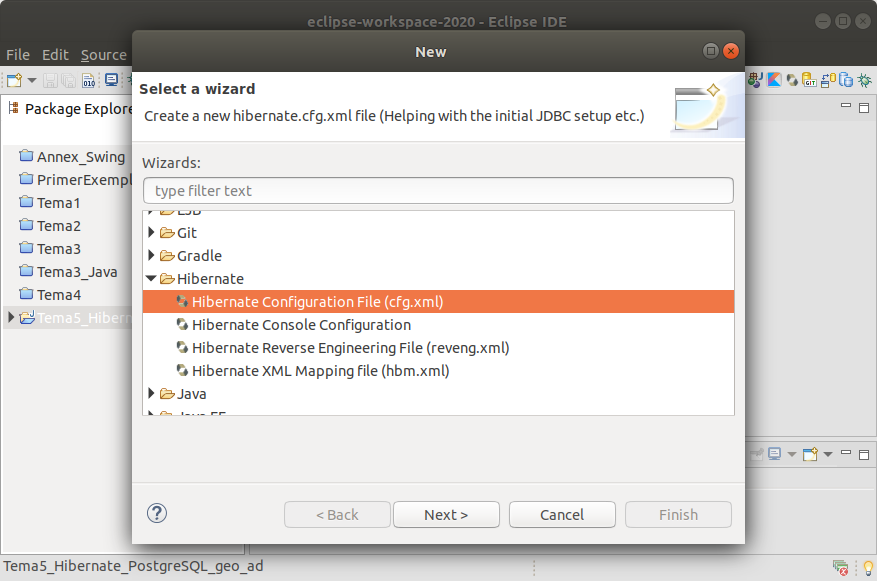Viewport: 877px width, 581px height.
Task: Maximize the top-right editor area panel
Action: [x=864, y=107]
